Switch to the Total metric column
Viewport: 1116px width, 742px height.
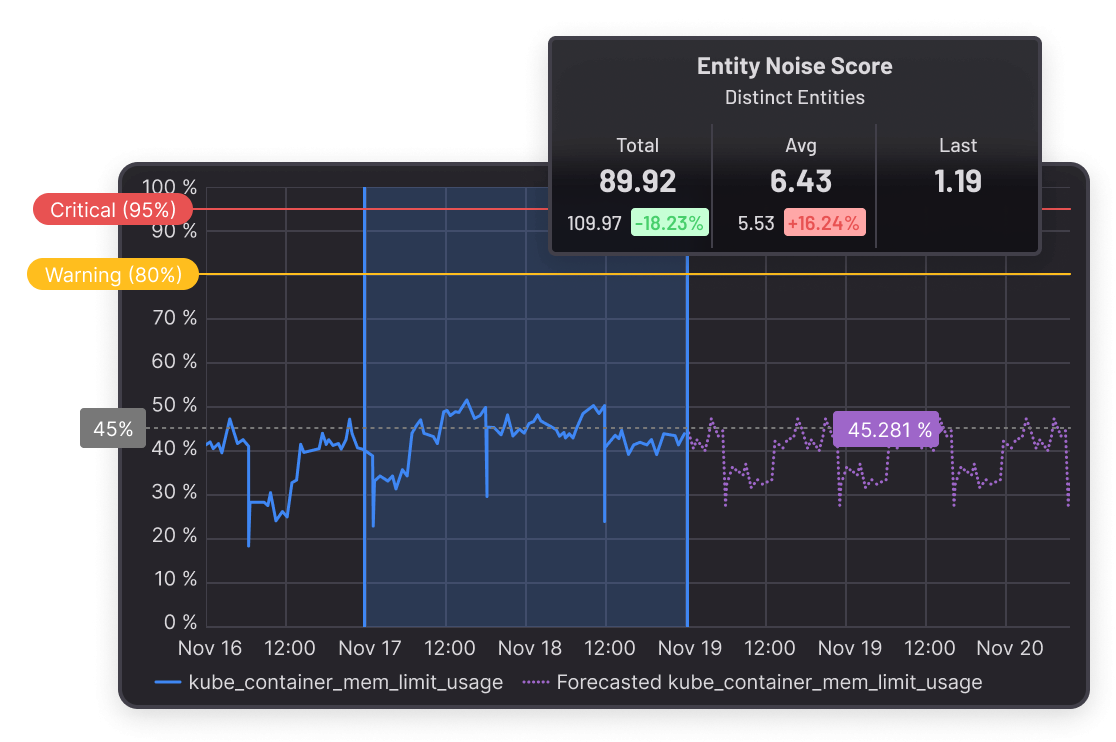[637, 145]
